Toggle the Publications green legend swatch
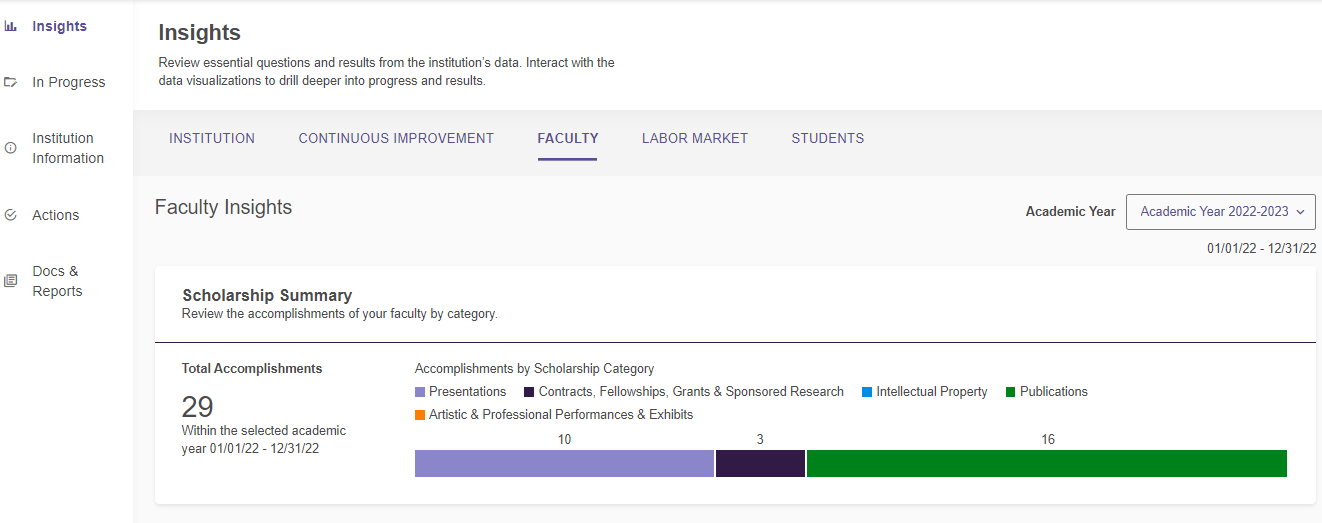 [x=1011, y=392]
